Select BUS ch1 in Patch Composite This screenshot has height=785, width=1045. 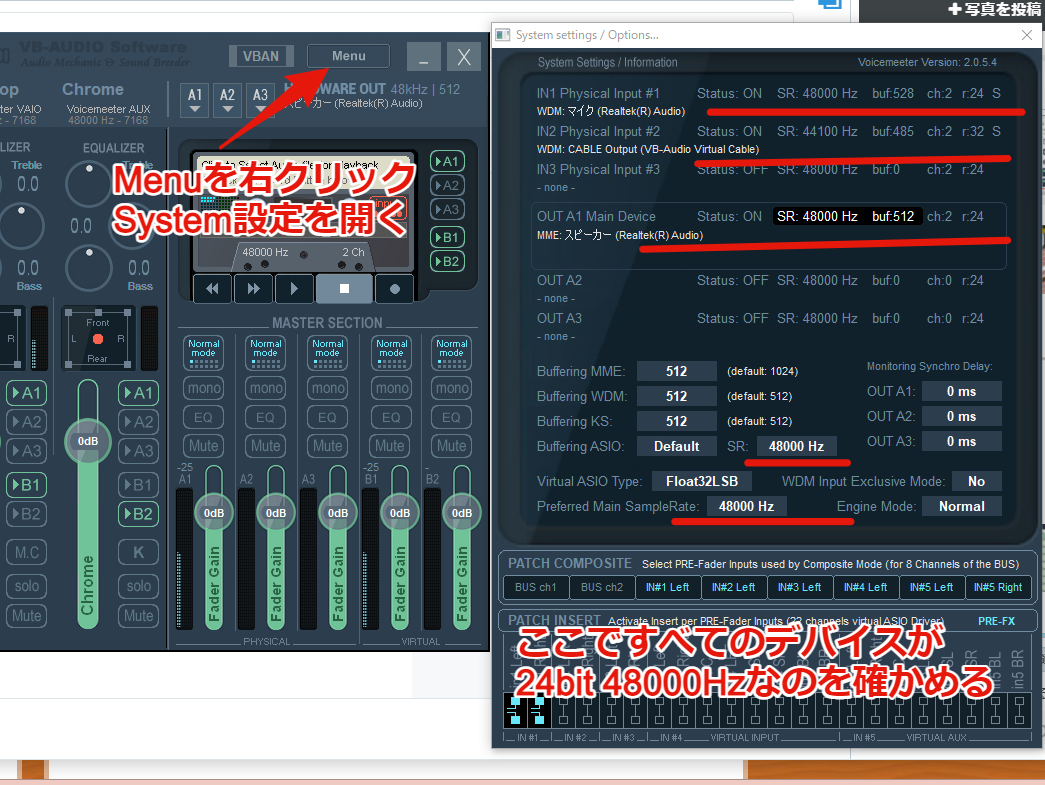click(535, 587)
